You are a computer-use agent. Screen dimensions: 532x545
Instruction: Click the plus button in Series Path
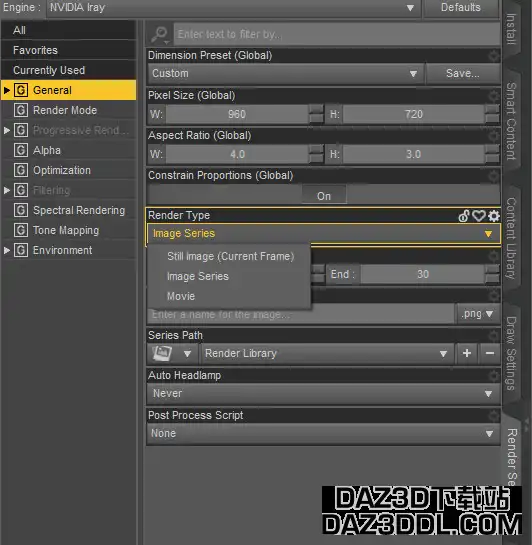467,353
